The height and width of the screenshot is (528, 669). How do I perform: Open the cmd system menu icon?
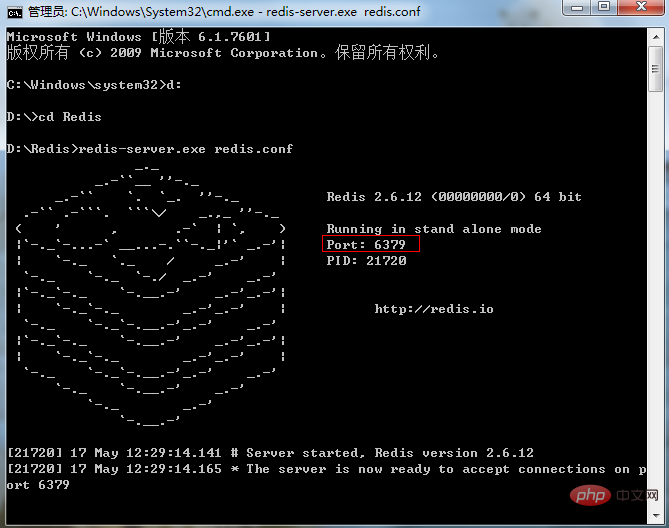15,12
